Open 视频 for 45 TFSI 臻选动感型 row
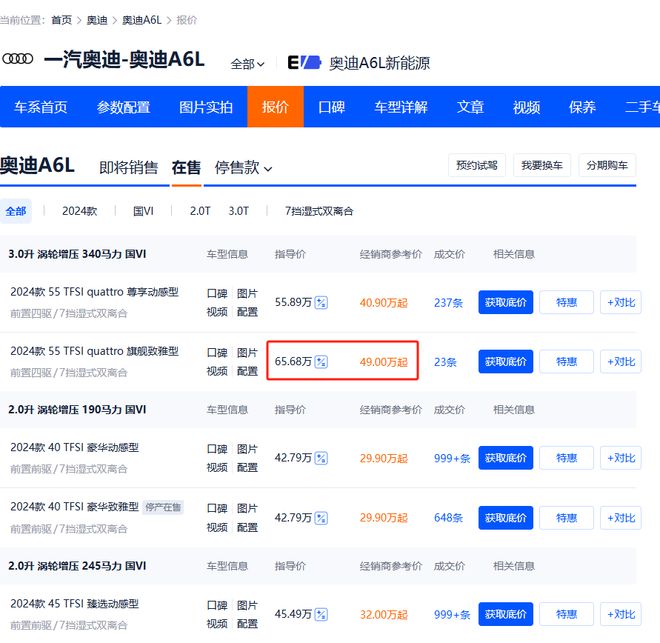 coord(217,624)
